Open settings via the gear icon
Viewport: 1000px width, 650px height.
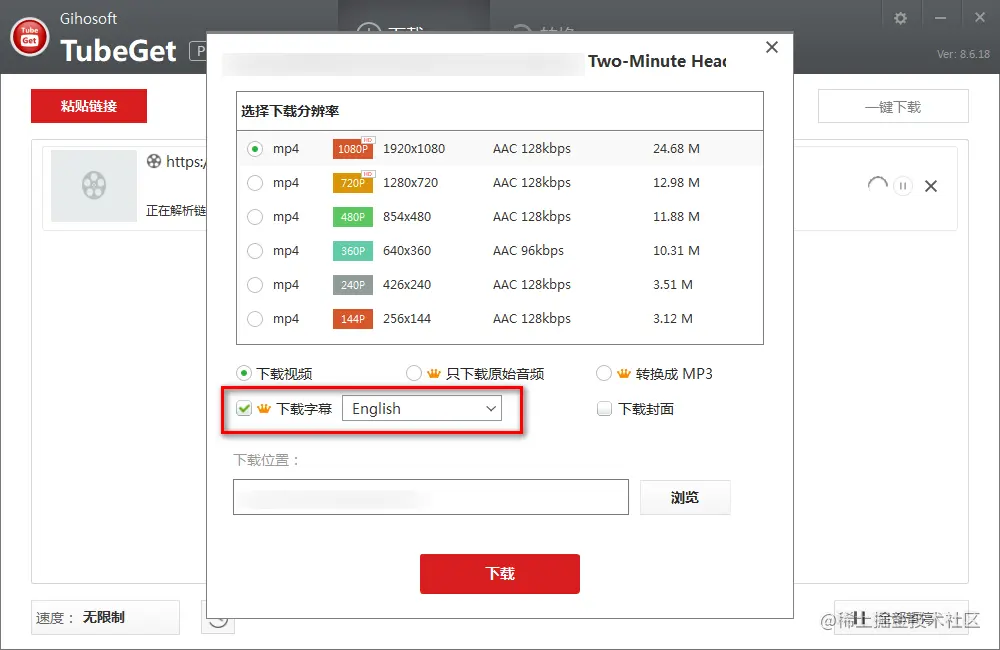coord(900,18)
